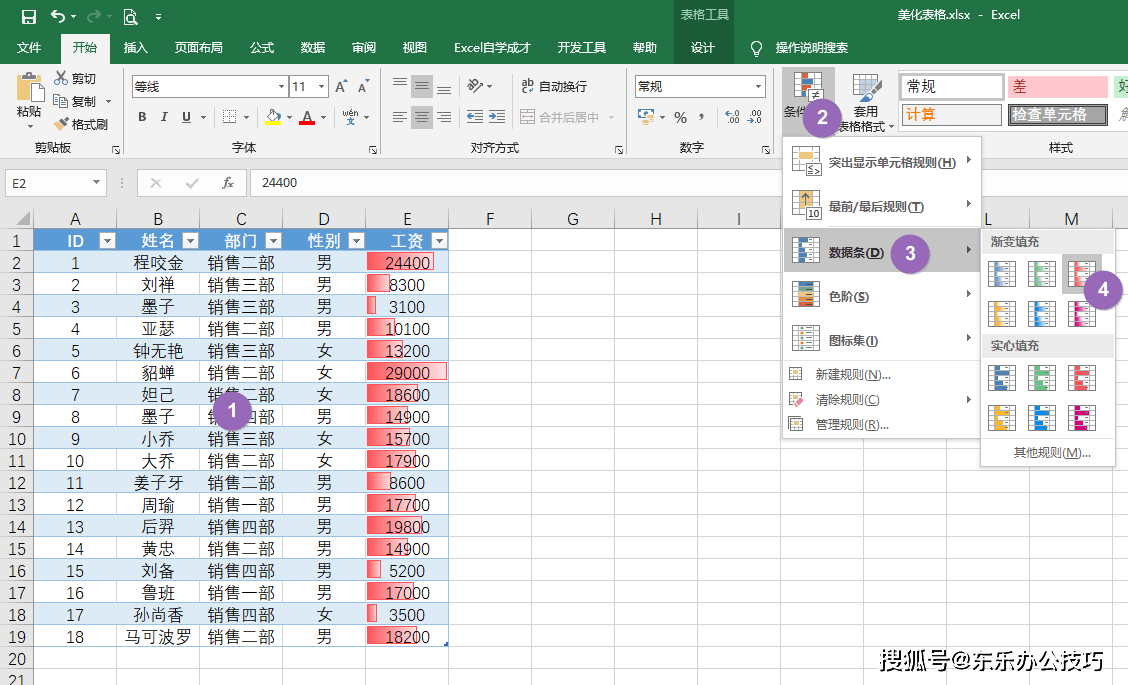Save the workbook with the floppy icon

pyautogui.click(x=29, y=16)
